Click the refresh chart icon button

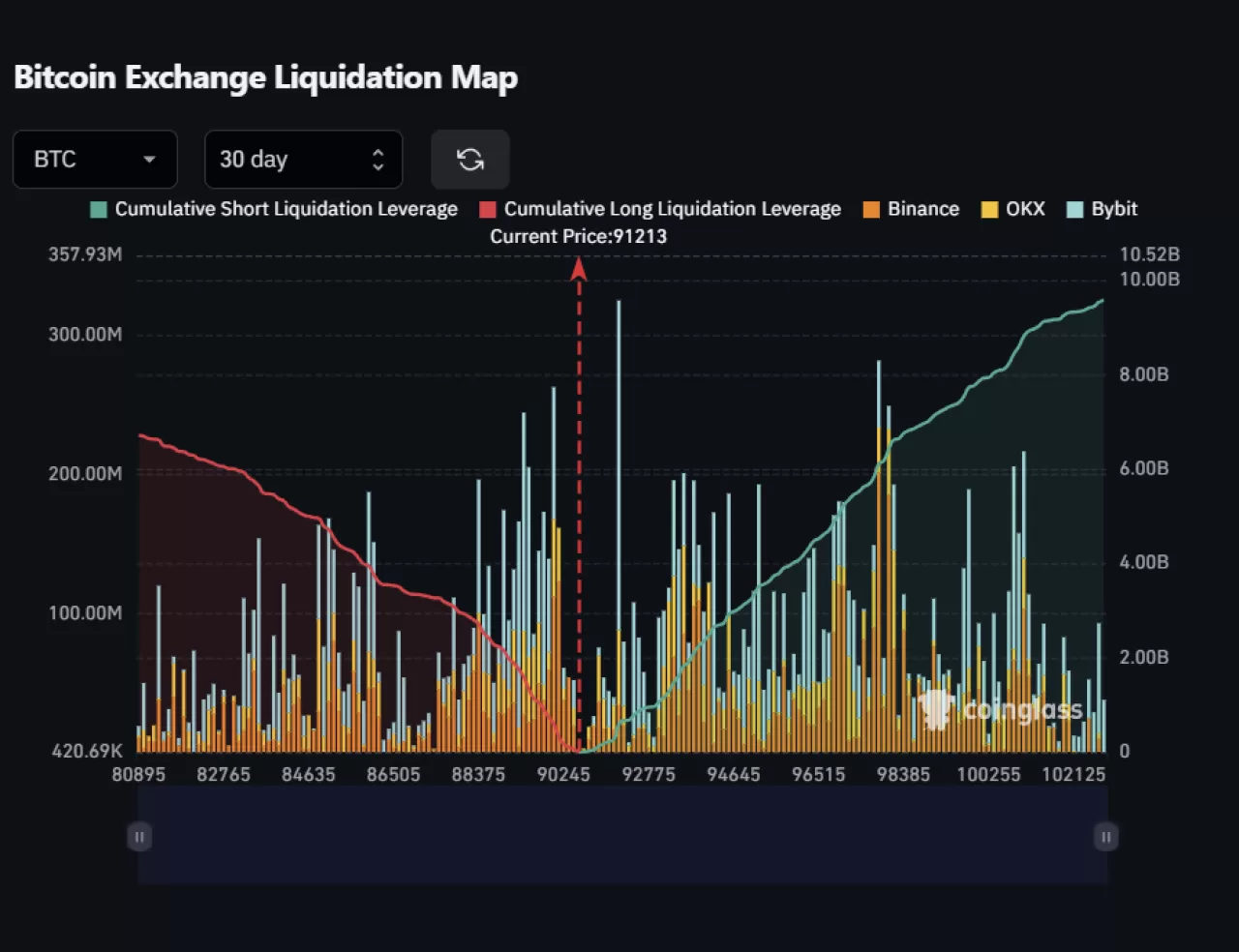coord(470,160)
